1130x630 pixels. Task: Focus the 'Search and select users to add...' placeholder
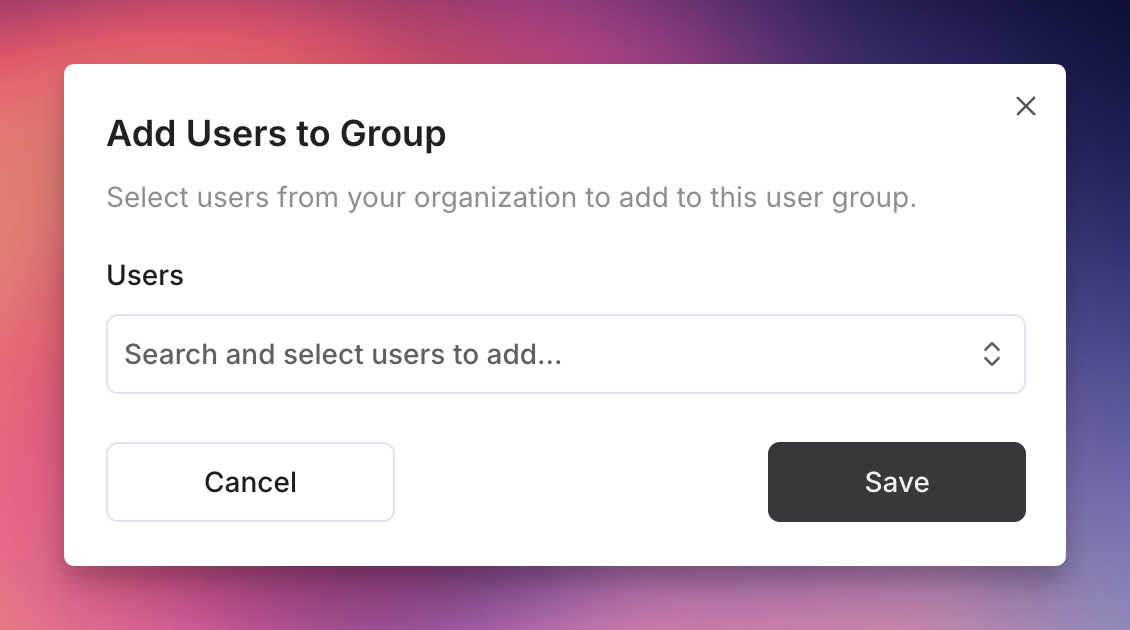(x=343, y=354)
